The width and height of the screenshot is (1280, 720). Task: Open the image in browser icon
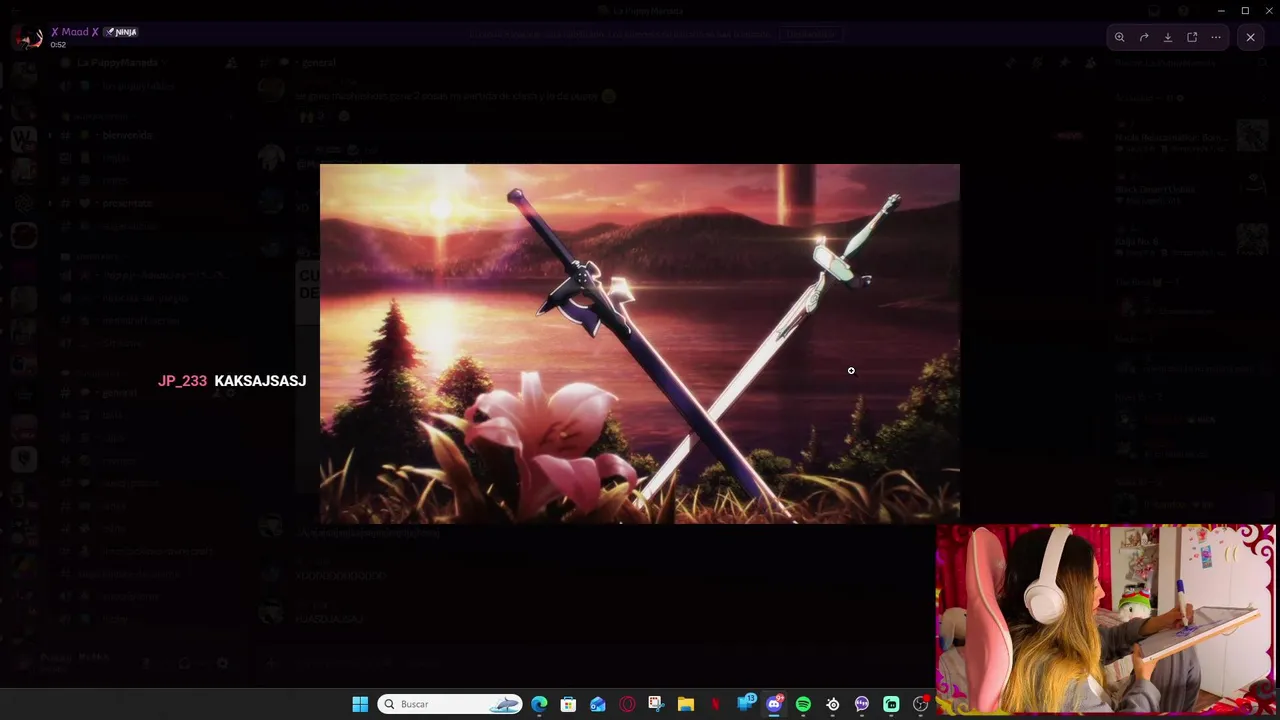1192,37
